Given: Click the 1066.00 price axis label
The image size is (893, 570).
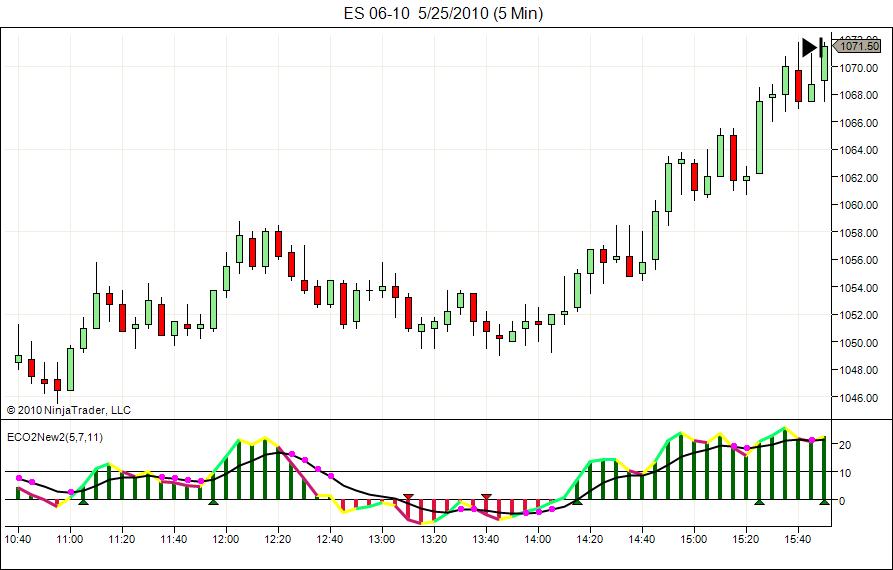Looking at the screenshot, I should coord(859,122).
